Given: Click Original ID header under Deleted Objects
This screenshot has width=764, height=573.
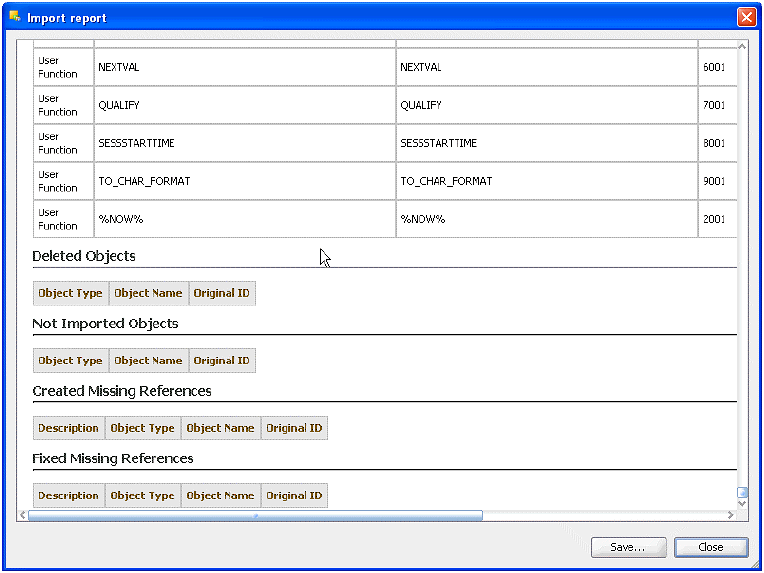Looking at the screenshot, I should [222, 293].
